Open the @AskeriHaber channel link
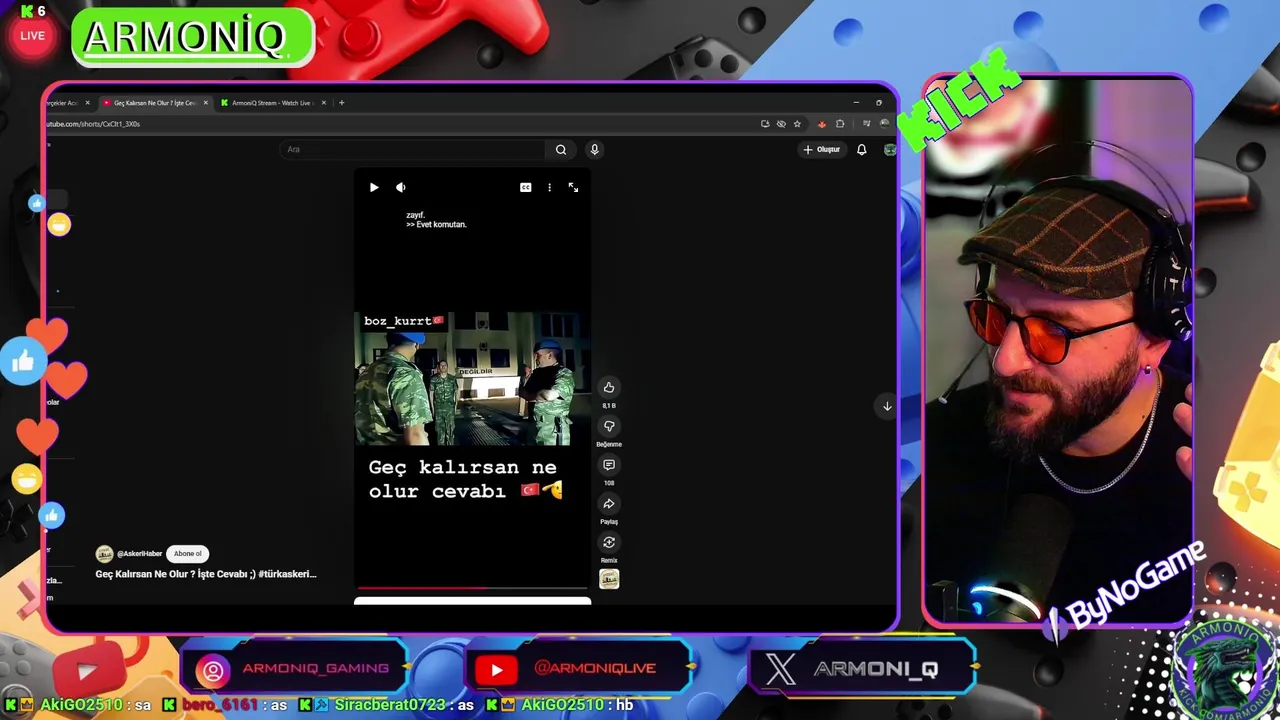The image size is (1280, 720). point(140,554)
